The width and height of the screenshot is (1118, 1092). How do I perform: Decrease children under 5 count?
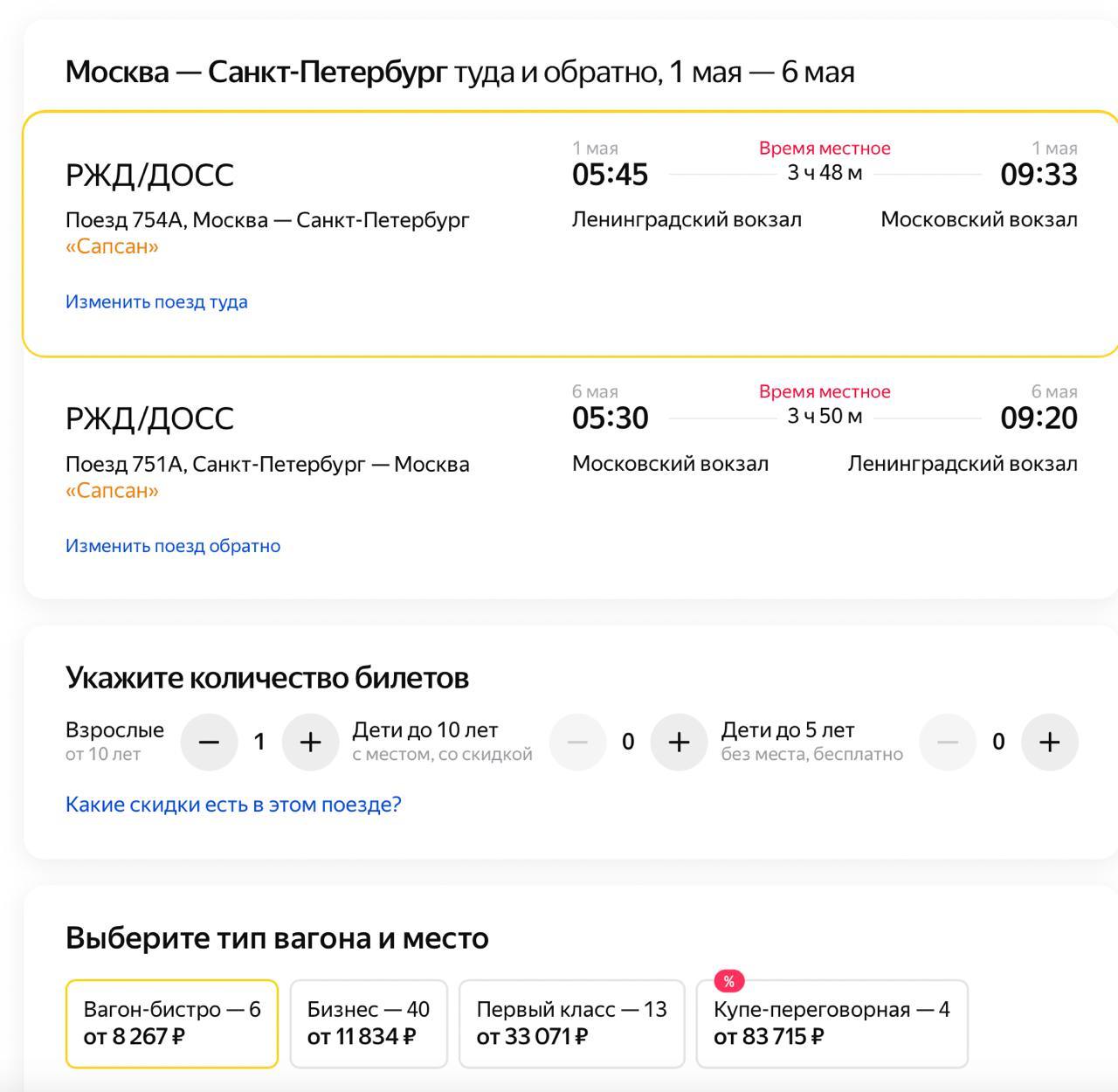tap(948, 742)
